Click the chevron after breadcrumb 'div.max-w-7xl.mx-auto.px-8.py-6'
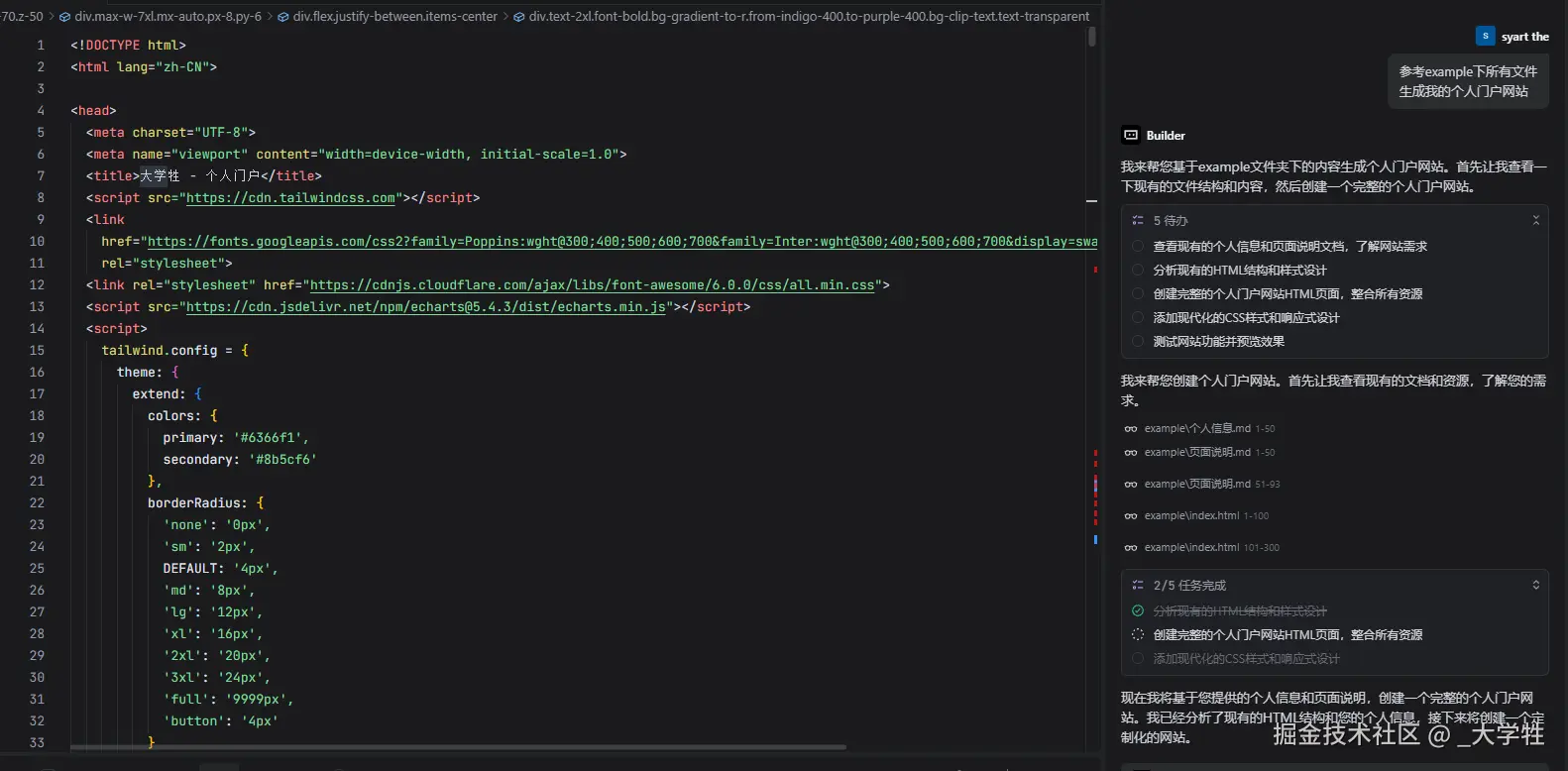This screenshot has width=1568, height=771. click(271, 17)
